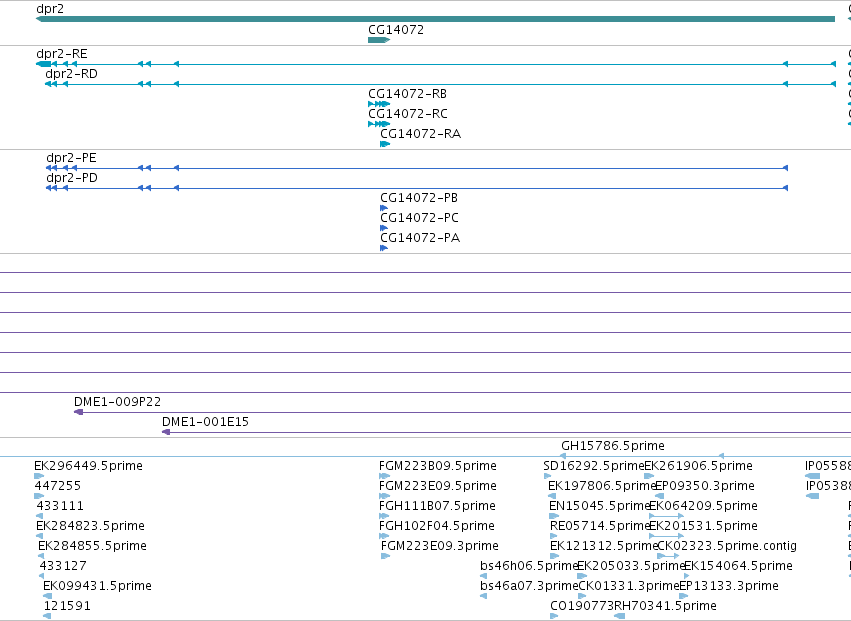Viewport: 851px width, 621px height.
Task: Click the DME1-001E15 clone arrowhead
Action: pyautogui.click(x=166, y=432)
